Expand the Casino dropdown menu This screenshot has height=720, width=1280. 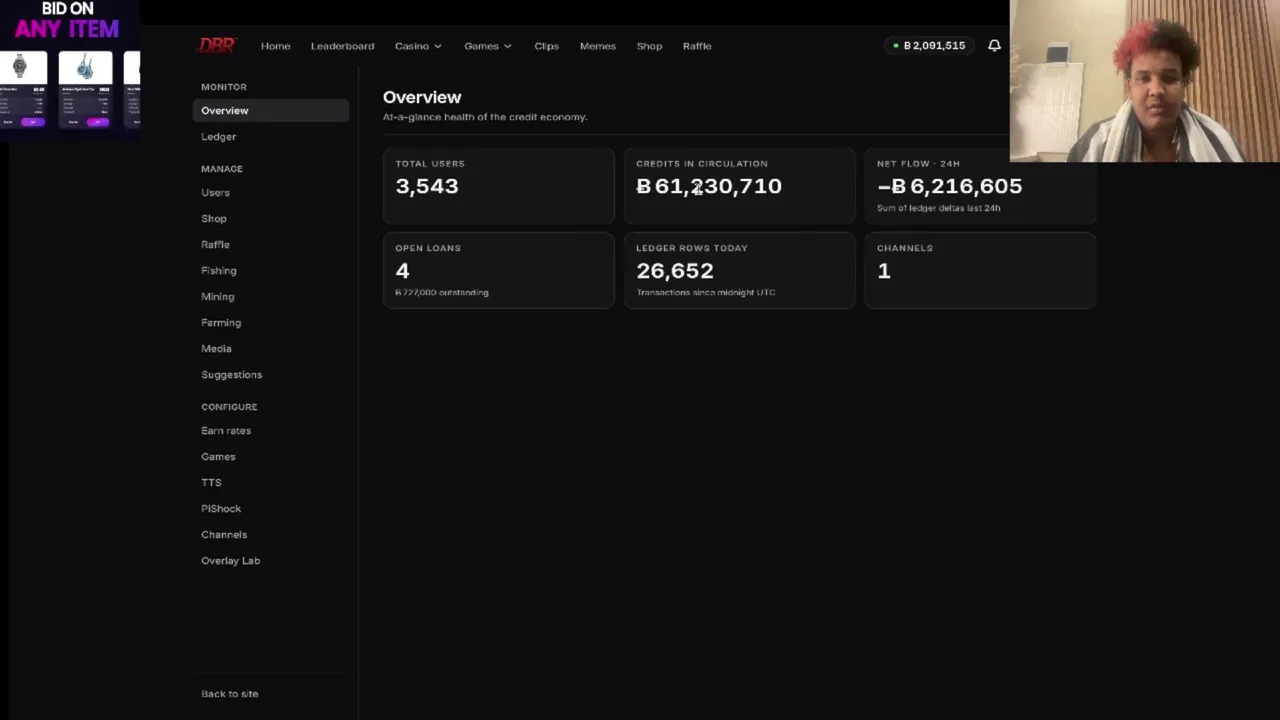[418, 46]
